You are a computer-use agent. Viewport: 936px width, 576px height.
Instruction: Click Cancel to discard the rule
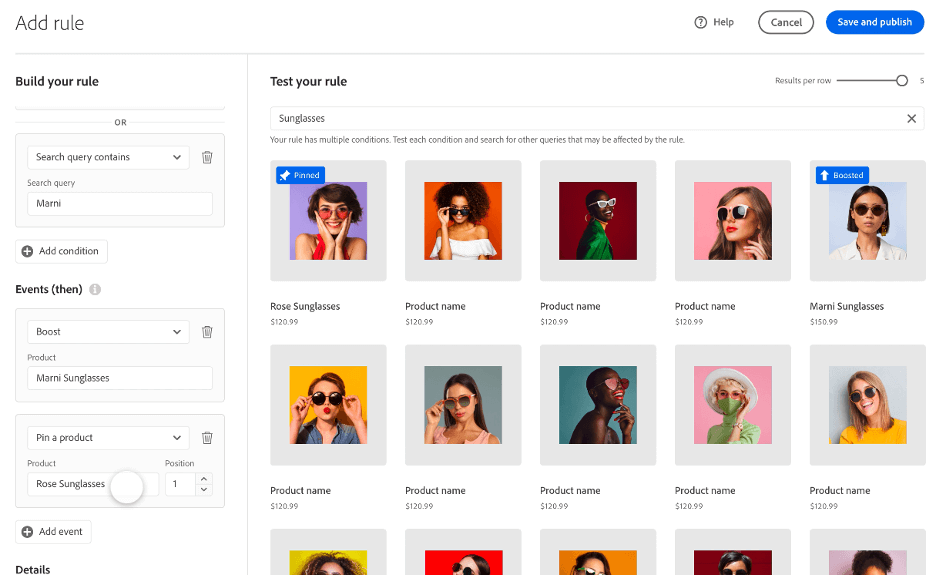(x=786, y=22)
